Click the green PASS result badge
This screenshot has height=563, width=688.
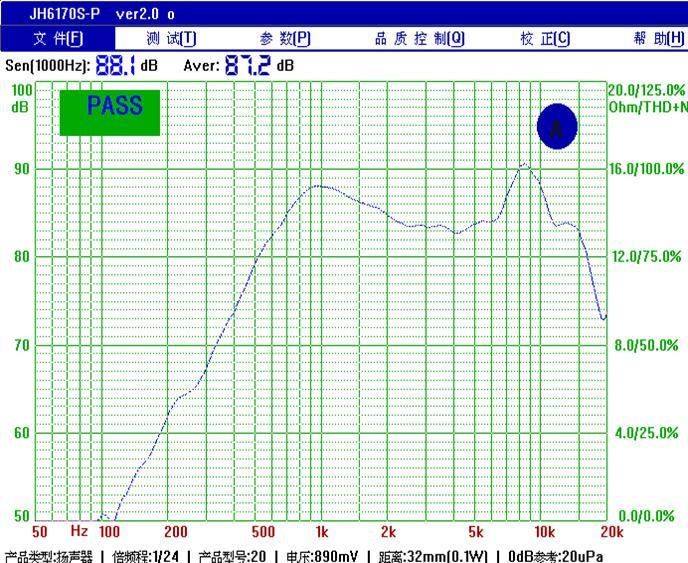pyautogui.click(x=110, y=113)
